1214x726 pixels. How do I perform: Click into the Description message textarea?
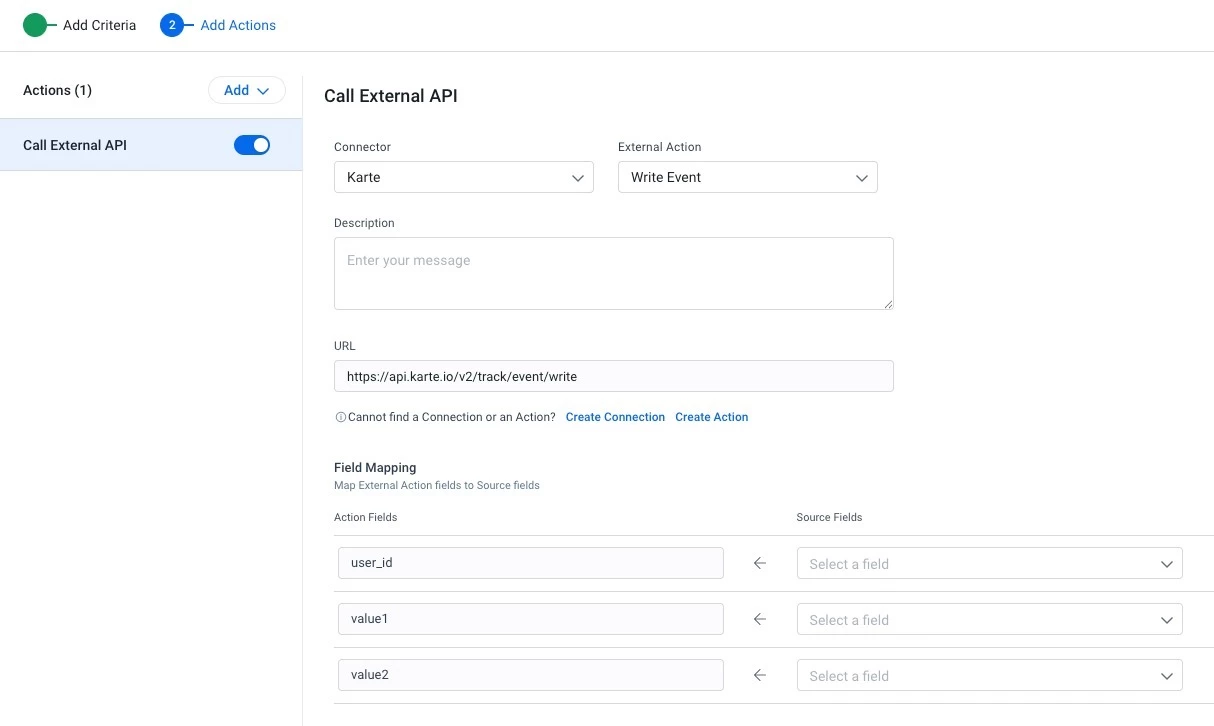tap(613, 273)
